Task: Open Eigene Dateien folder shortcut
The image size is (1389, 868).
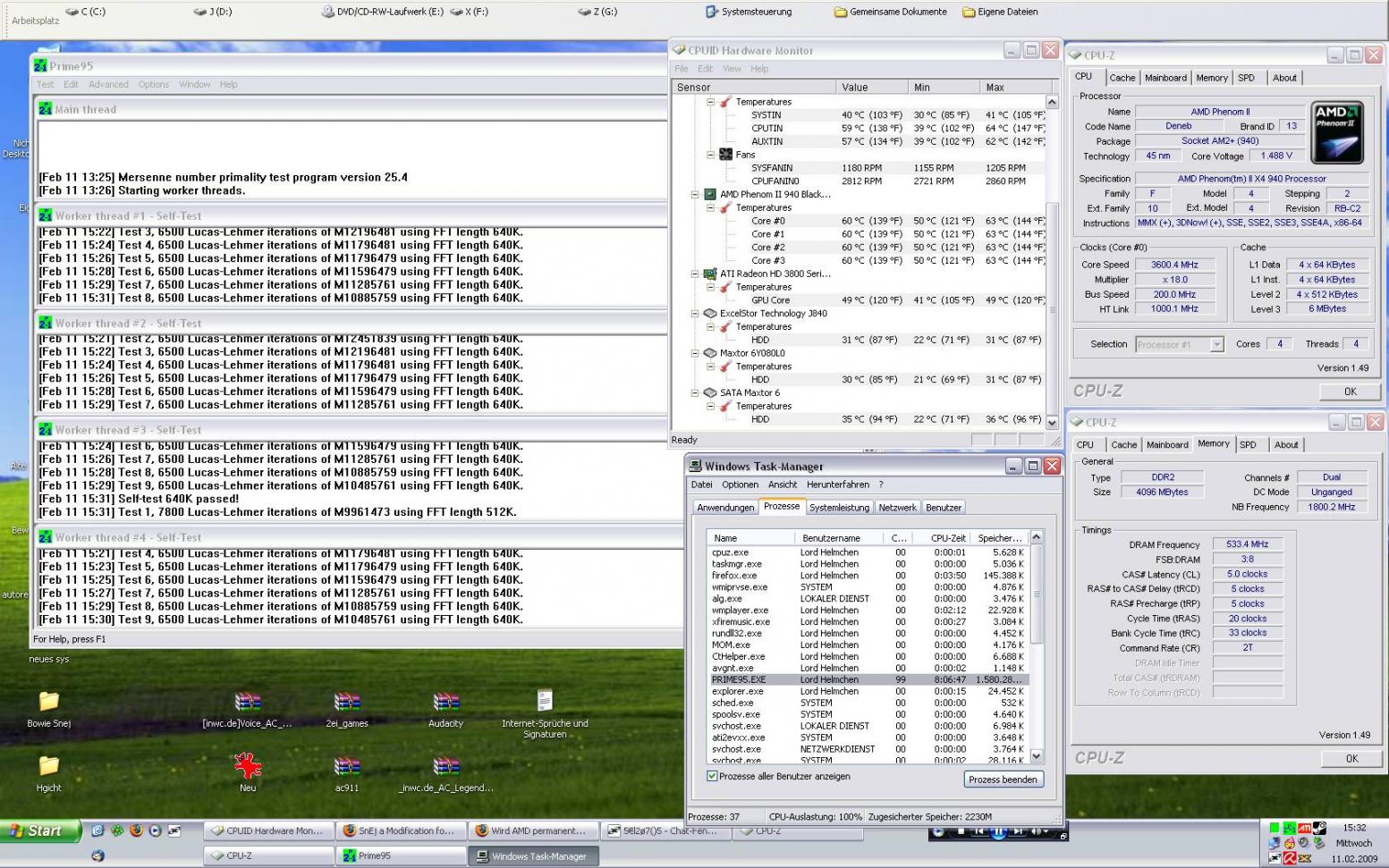Action: [1000, 12]
